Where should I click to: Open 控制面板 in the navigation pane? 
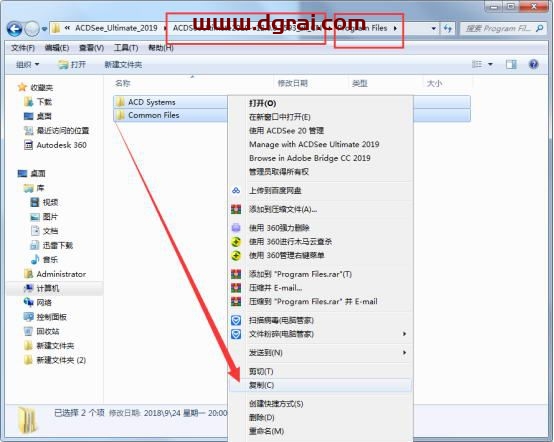tap(52, 317)
